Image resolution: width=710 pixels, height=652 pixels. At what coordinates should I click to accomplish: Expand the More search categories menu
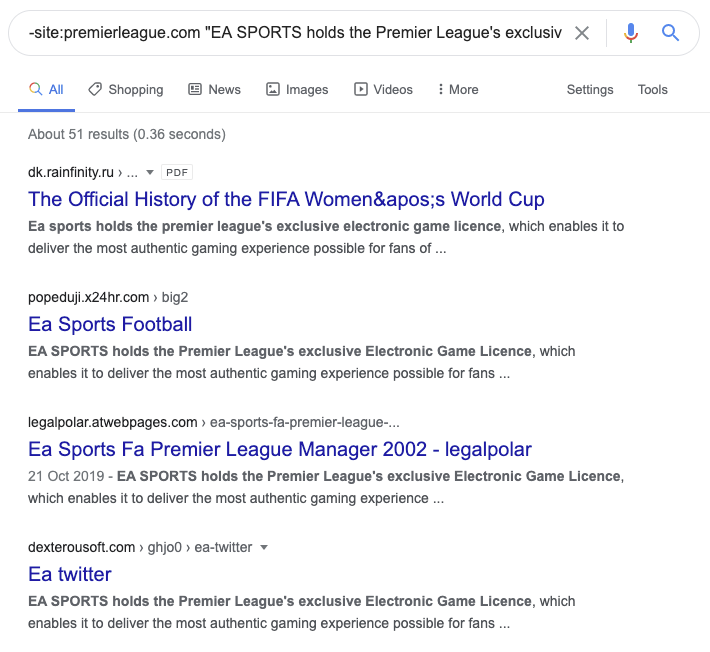[458, 89]
